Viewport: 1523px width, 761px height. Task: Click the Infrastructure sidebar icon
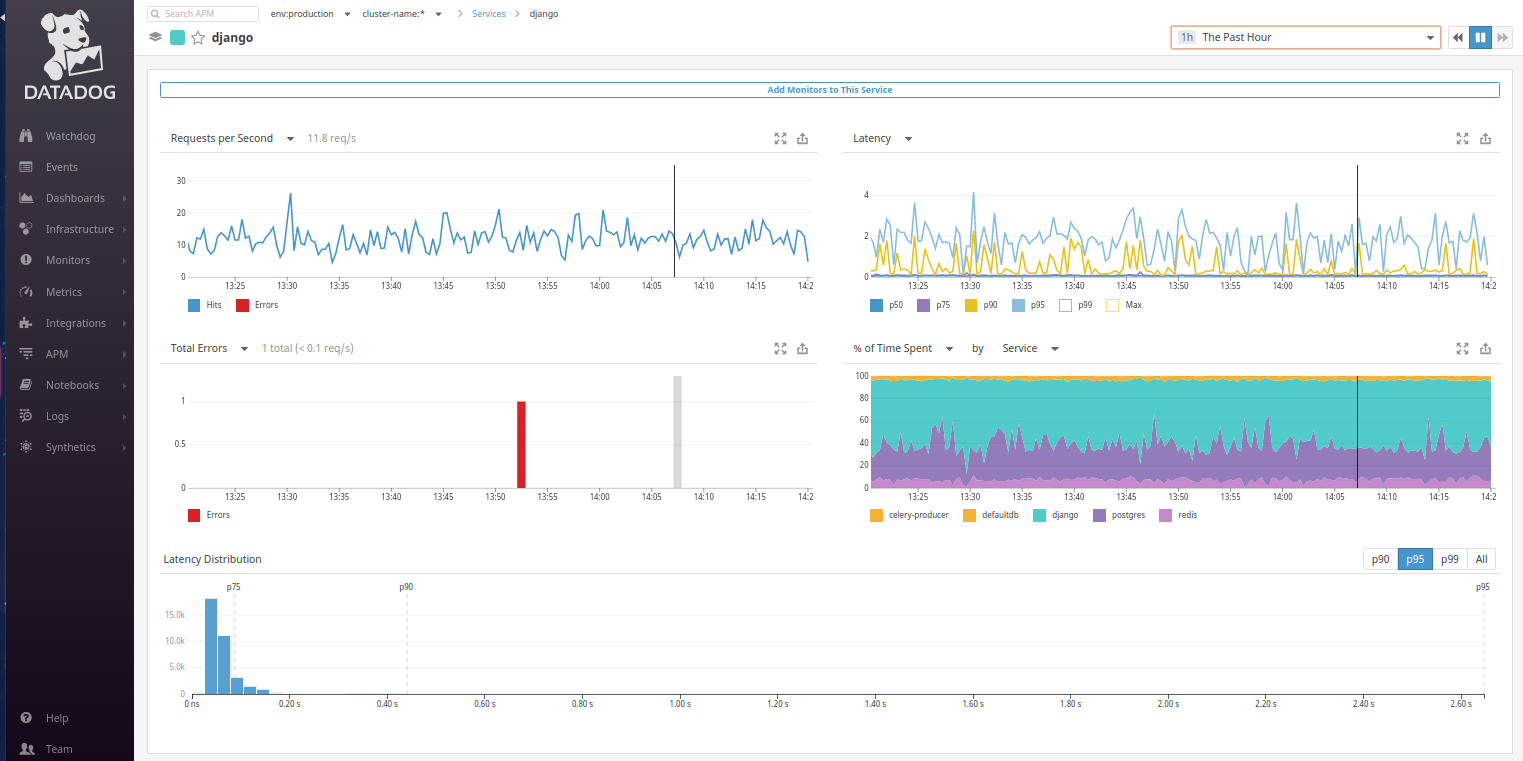pos(26,229)
